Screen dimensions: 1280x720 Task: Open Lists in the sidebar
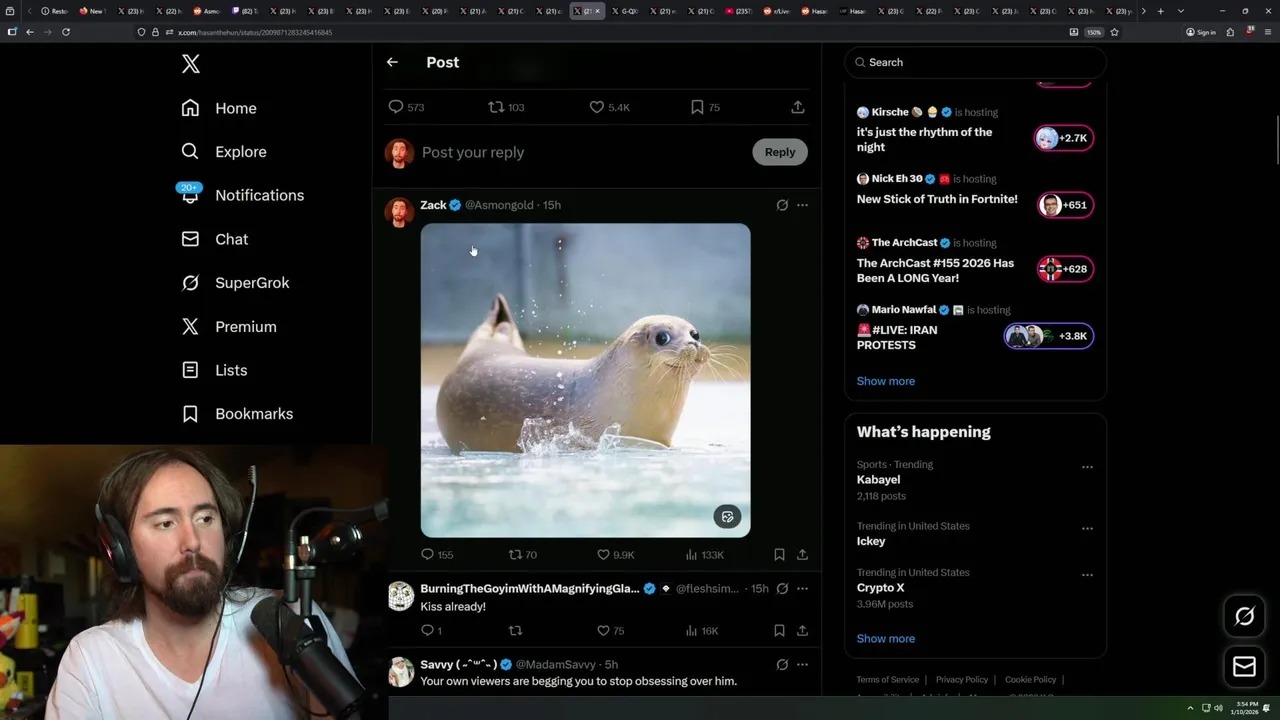tap(214, 370)
